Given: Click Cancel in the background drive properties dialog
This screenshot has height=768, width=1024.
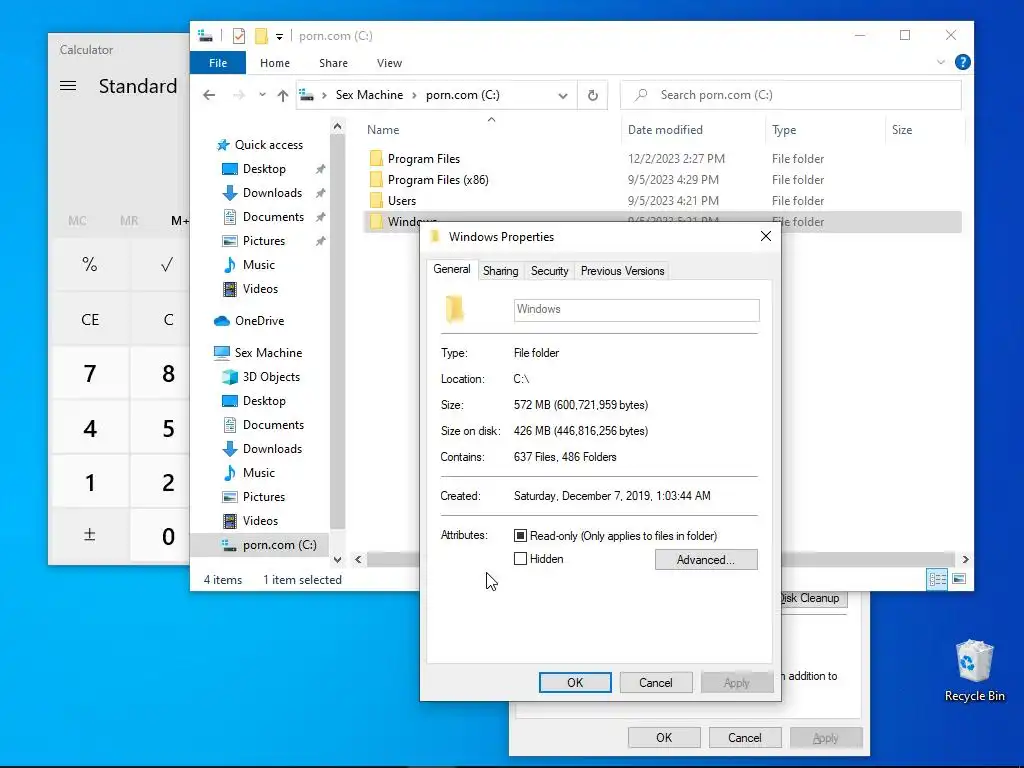Looking at the screenshot, I should pos(745,738).
